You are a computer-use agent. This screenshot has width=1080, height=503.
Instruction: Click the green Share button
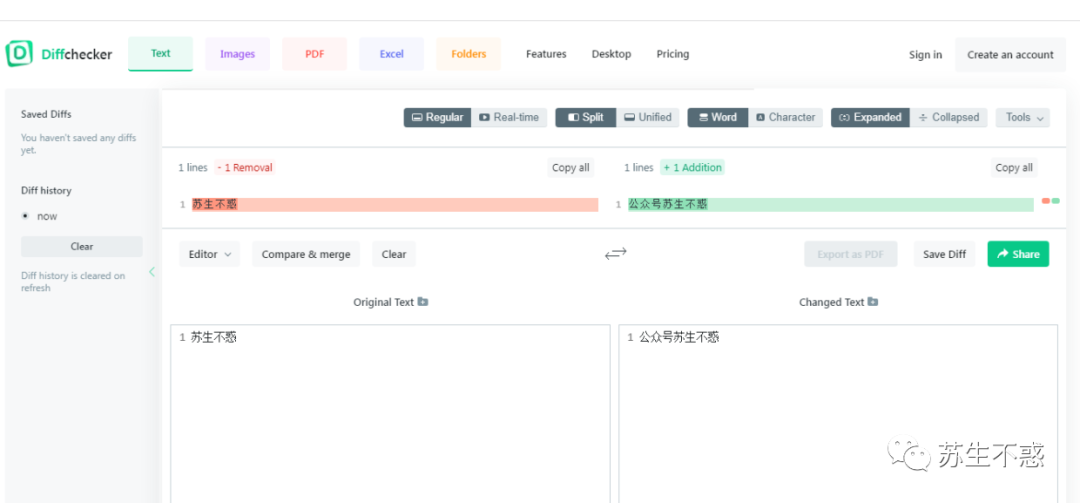point(1018,254)
